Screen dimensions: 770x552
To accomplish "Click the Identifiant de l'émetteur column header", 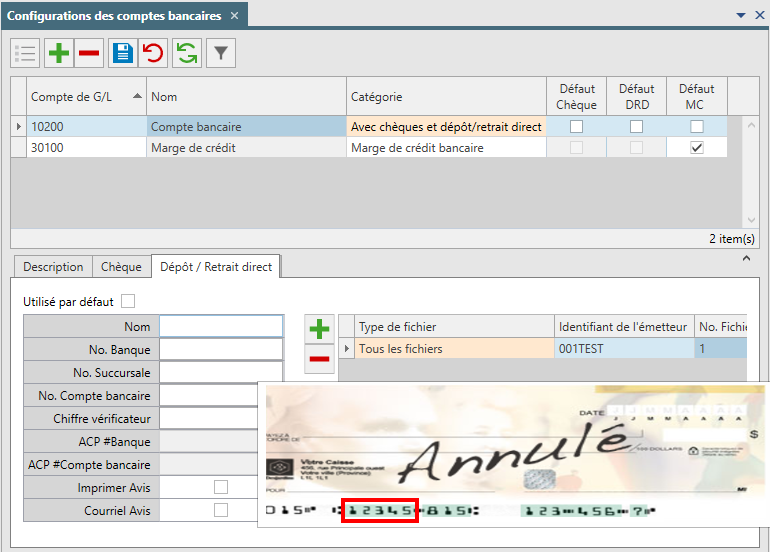I will tap(624, 327).
